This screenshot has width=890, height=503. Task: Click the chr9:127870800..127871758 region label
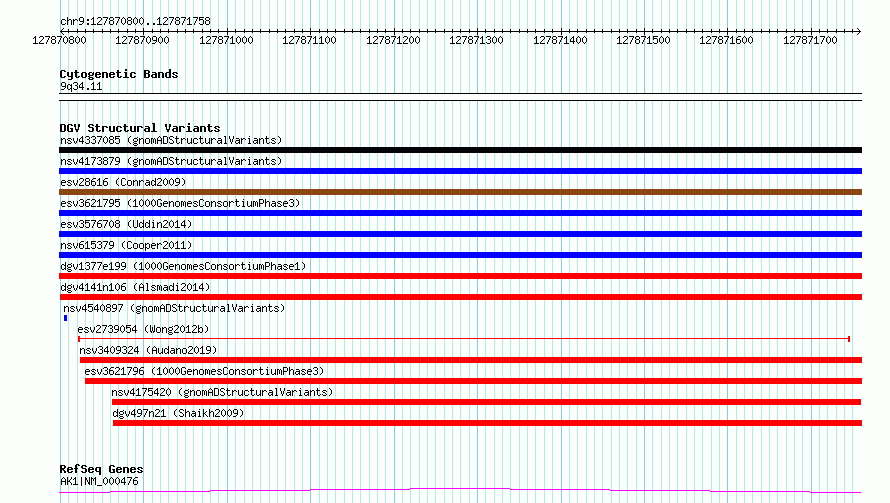[135, 21]
